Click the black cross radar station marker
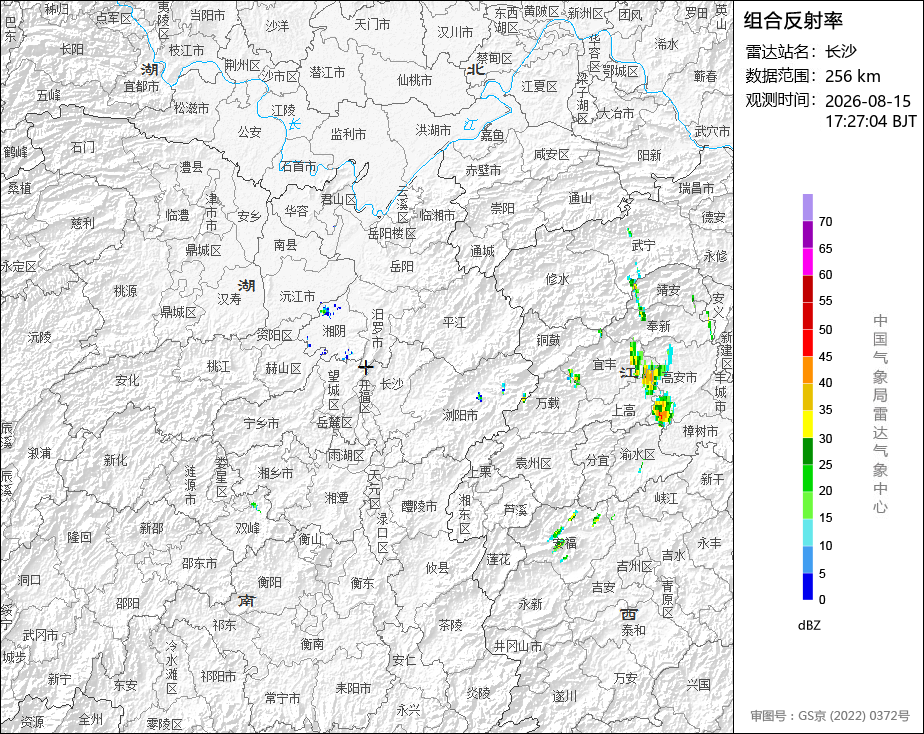924x734 pixels. coord(366,368)
